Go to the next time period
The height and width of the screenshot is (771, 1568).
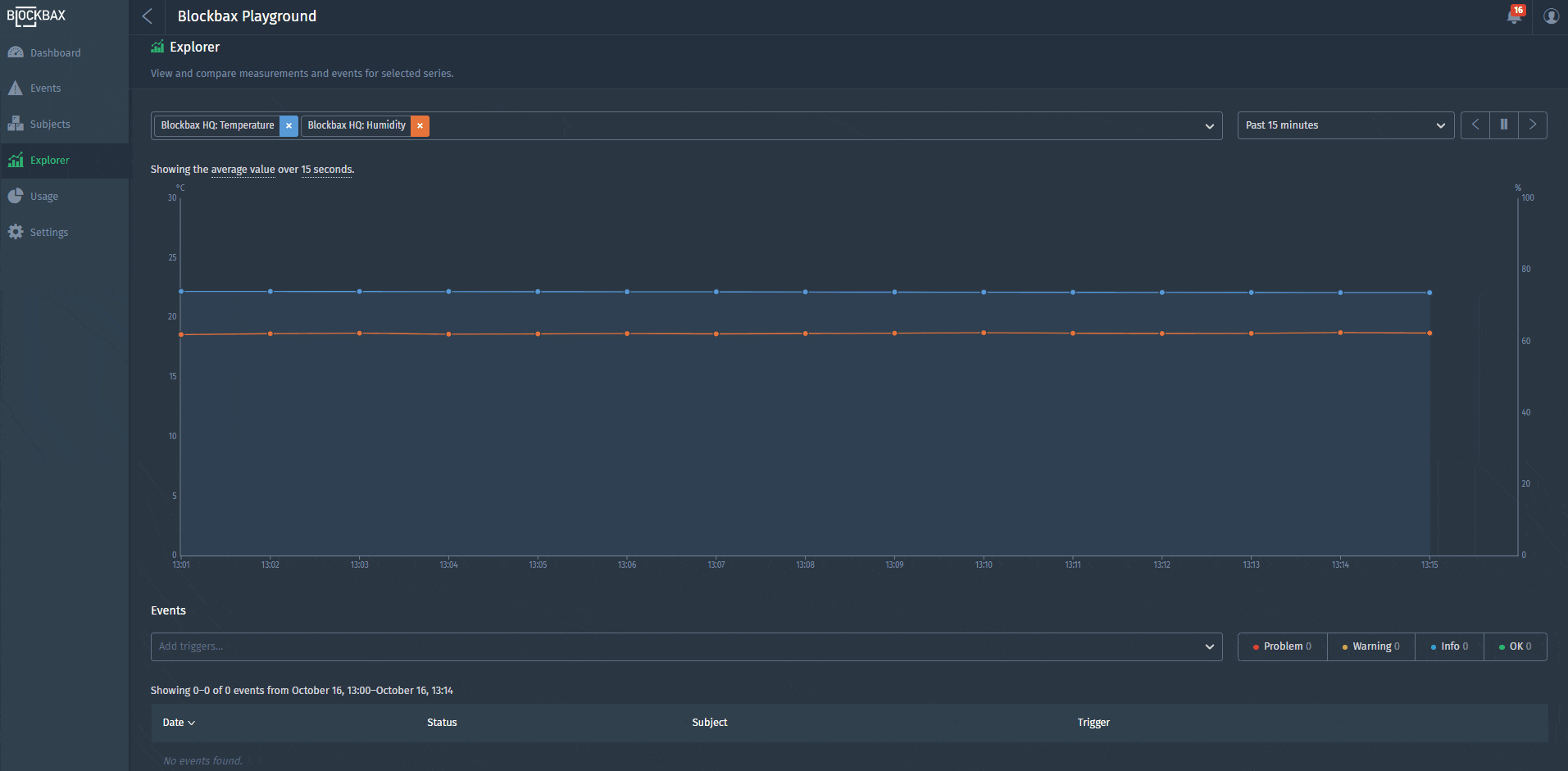pyautogui.click(x=1532, y=125)
